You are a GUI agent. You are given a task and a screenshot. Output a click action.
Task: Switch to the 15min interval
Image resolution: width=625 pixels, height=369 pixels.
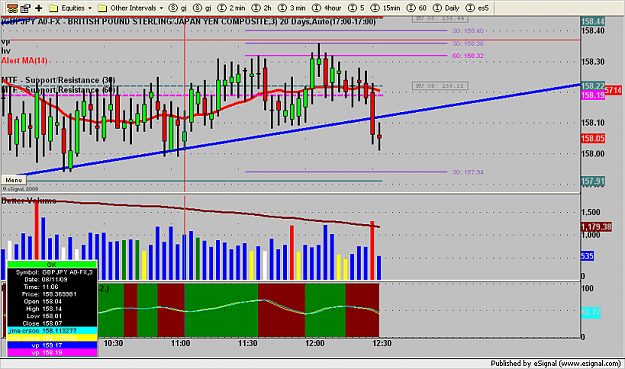pos(385,8)
